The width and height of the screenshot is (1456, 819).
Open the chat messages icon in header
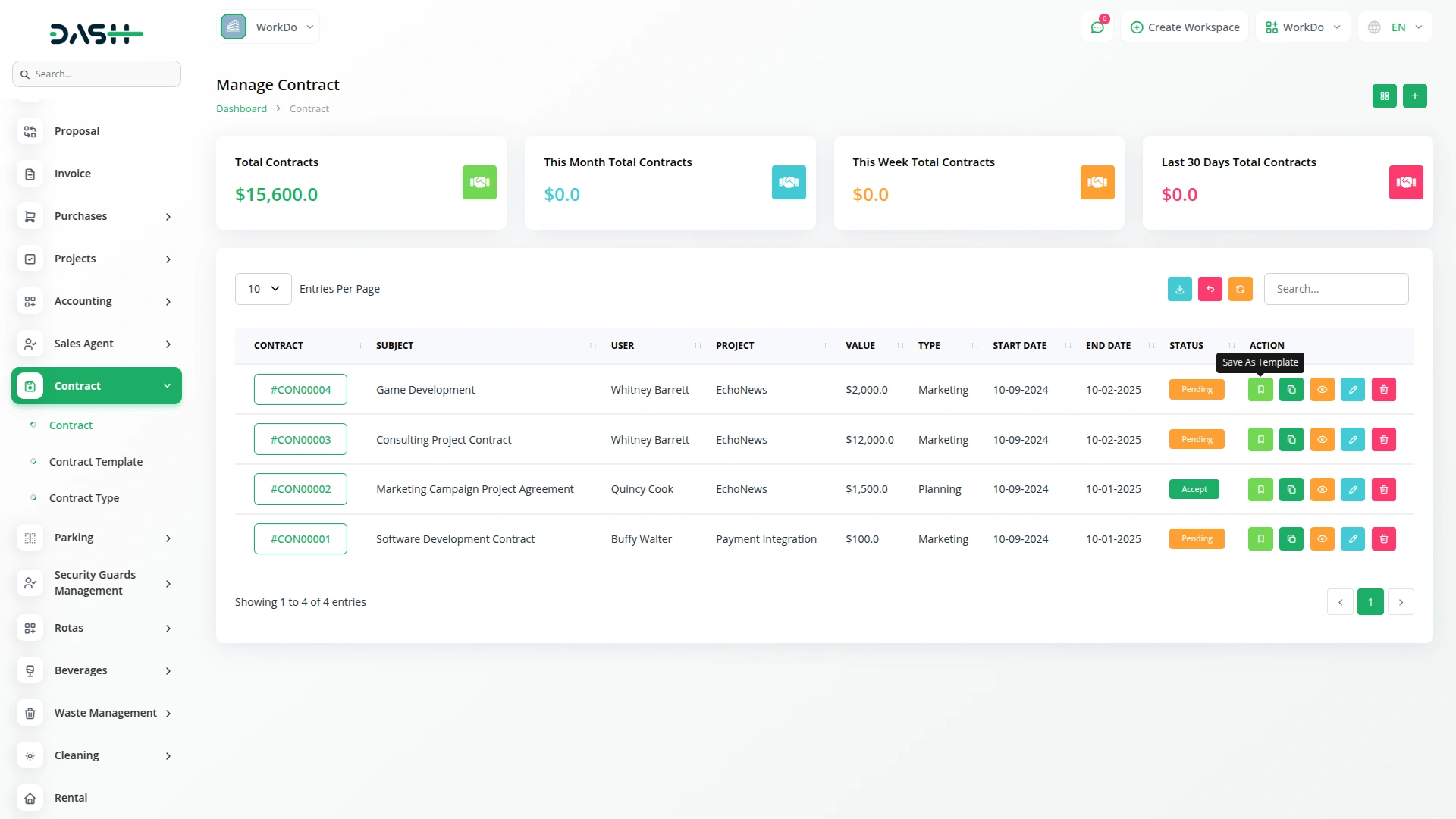[x=1097, y=27]
